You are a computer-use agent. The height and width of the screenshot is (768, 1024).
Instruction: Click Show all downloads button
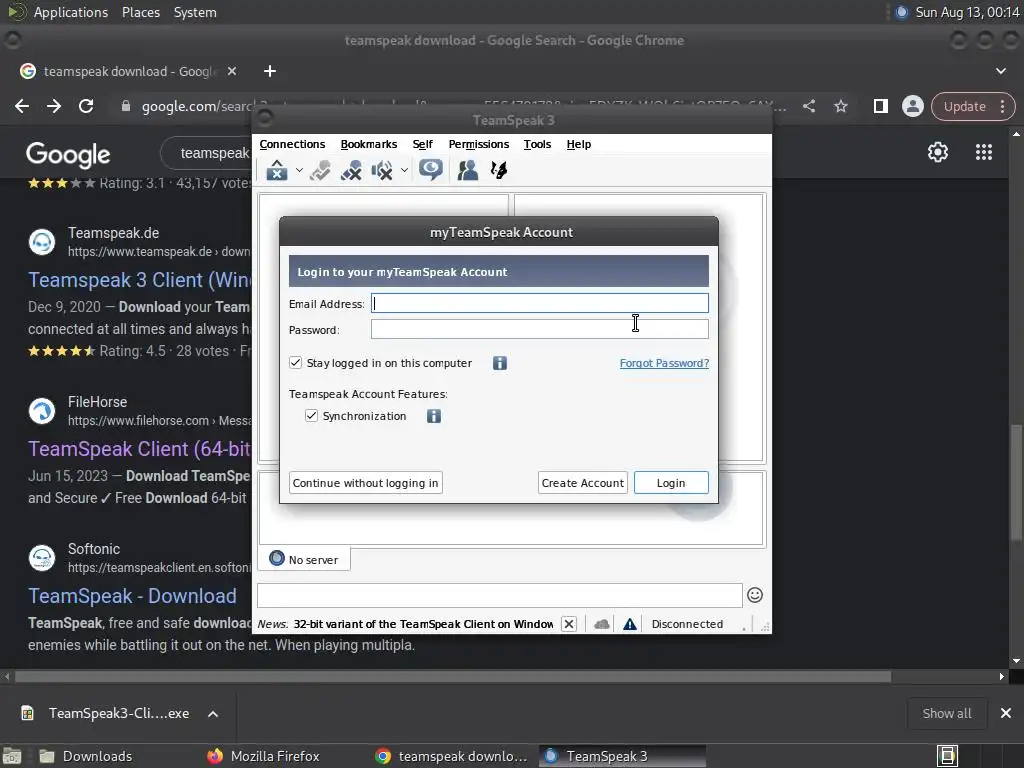click(947, 713)
